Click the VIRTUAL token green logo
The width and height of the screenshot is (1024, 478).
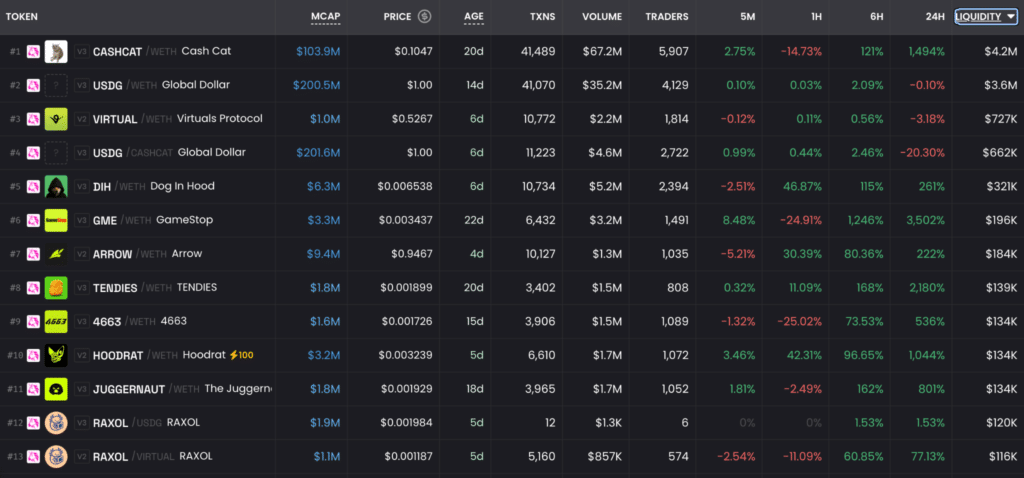[x=56, y=119]
